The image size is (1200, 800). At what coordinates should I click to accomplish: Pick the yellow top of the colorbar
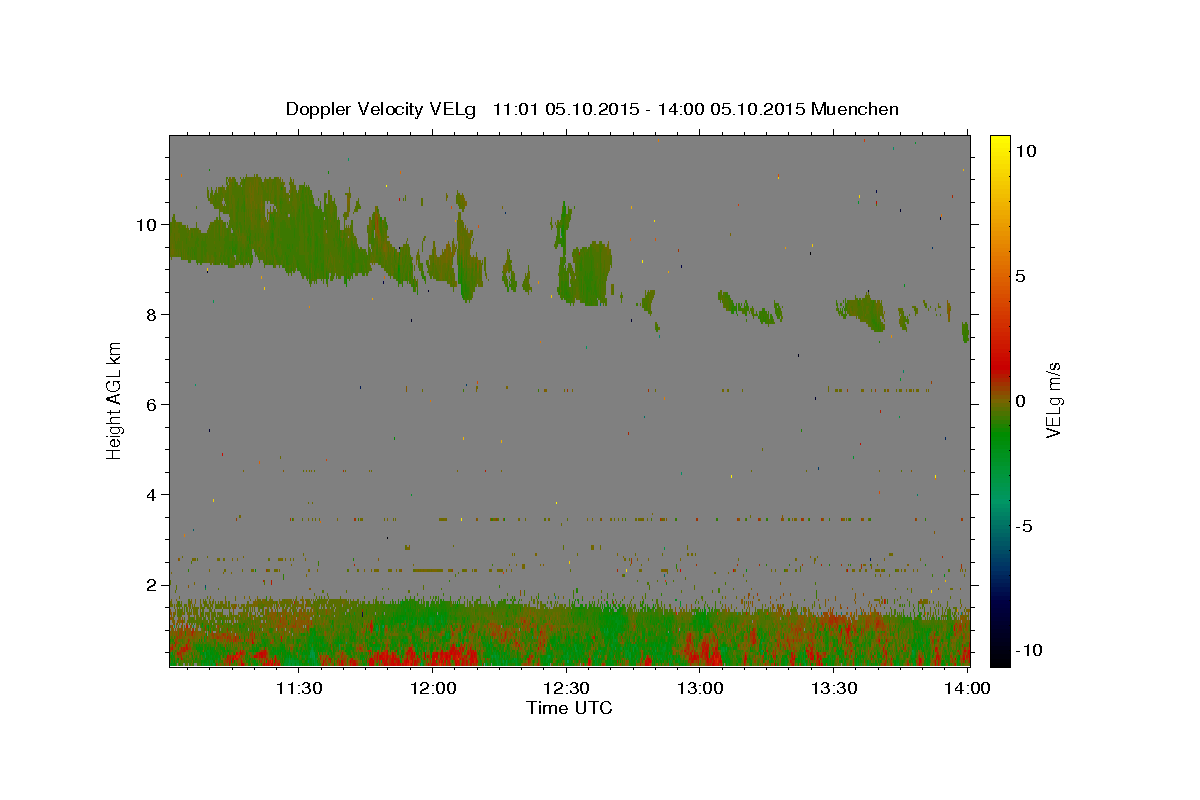(999, 145)
